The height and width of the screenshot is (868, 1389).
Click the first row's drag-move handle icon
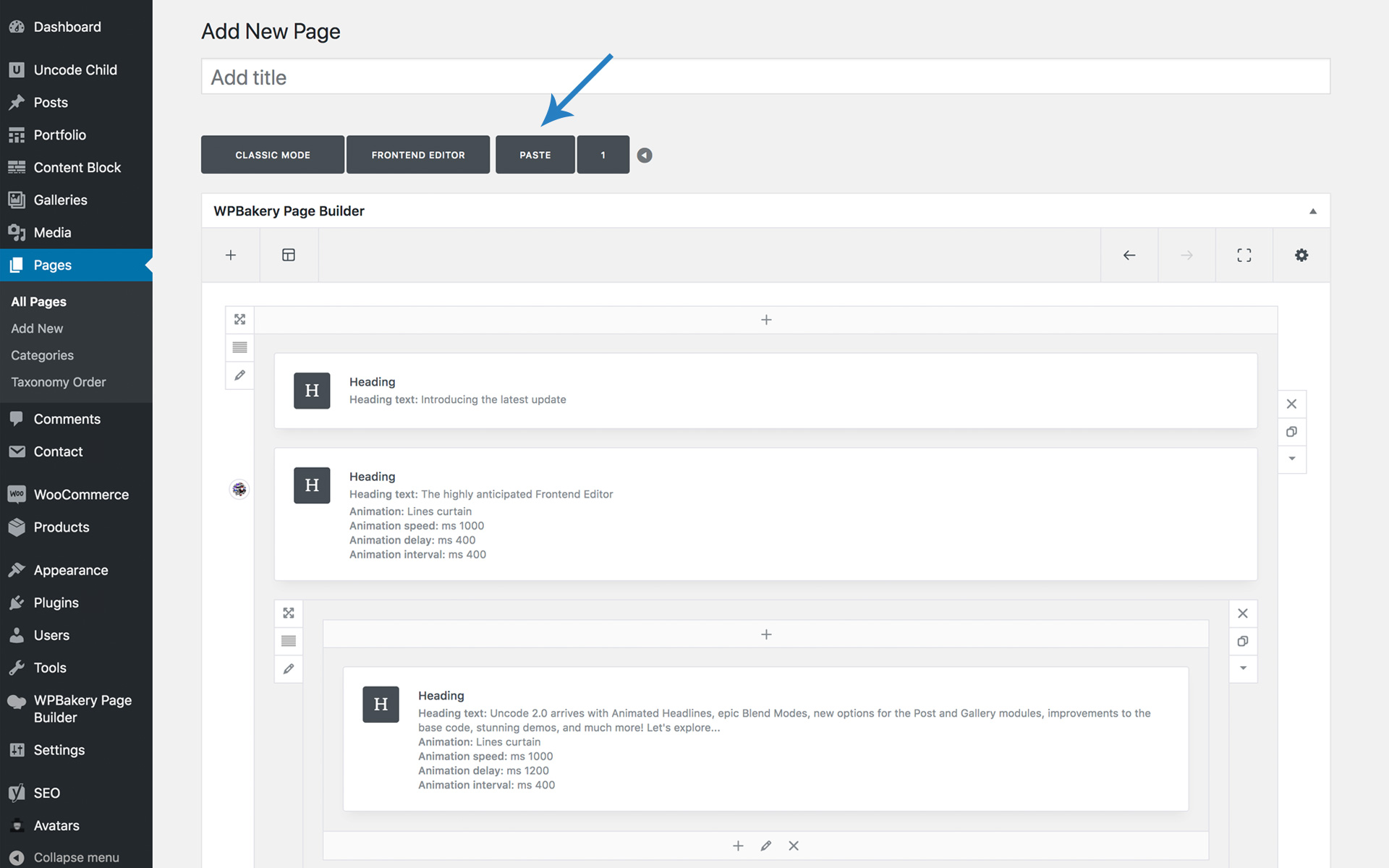click(x=239, y=319)
